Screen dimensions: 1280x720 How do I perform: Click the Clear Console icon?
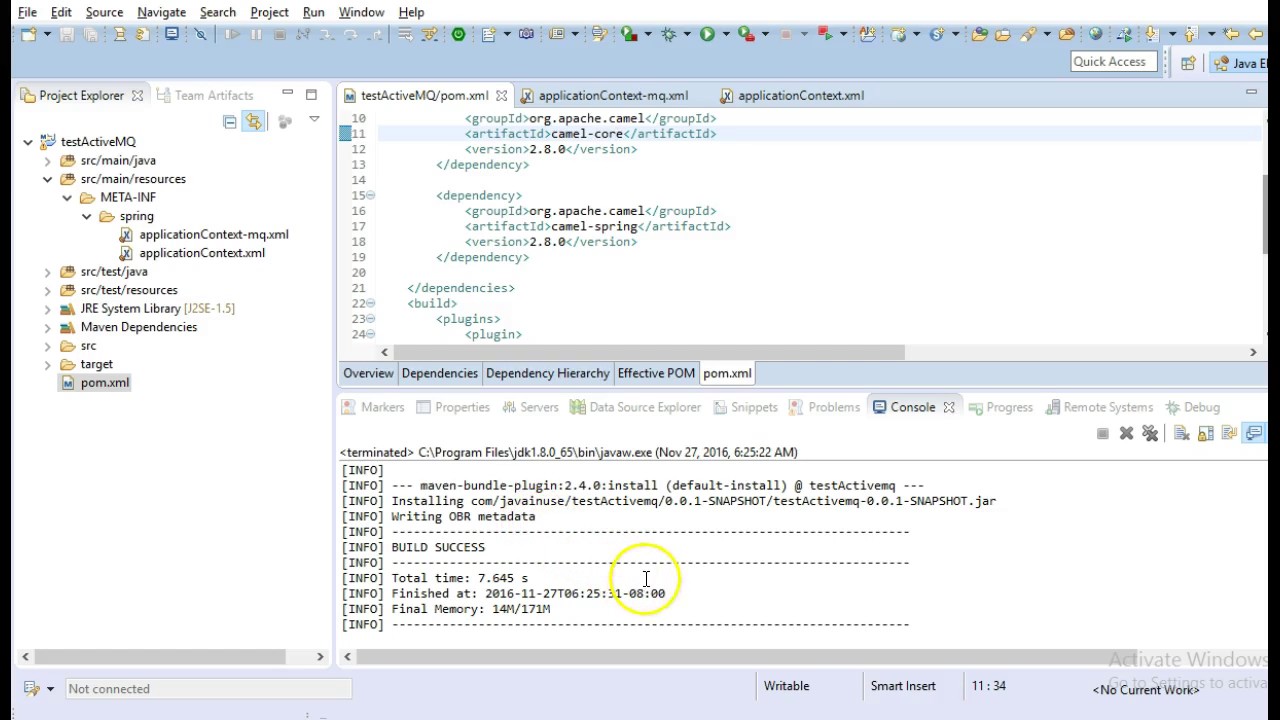tap(1181, 433)
